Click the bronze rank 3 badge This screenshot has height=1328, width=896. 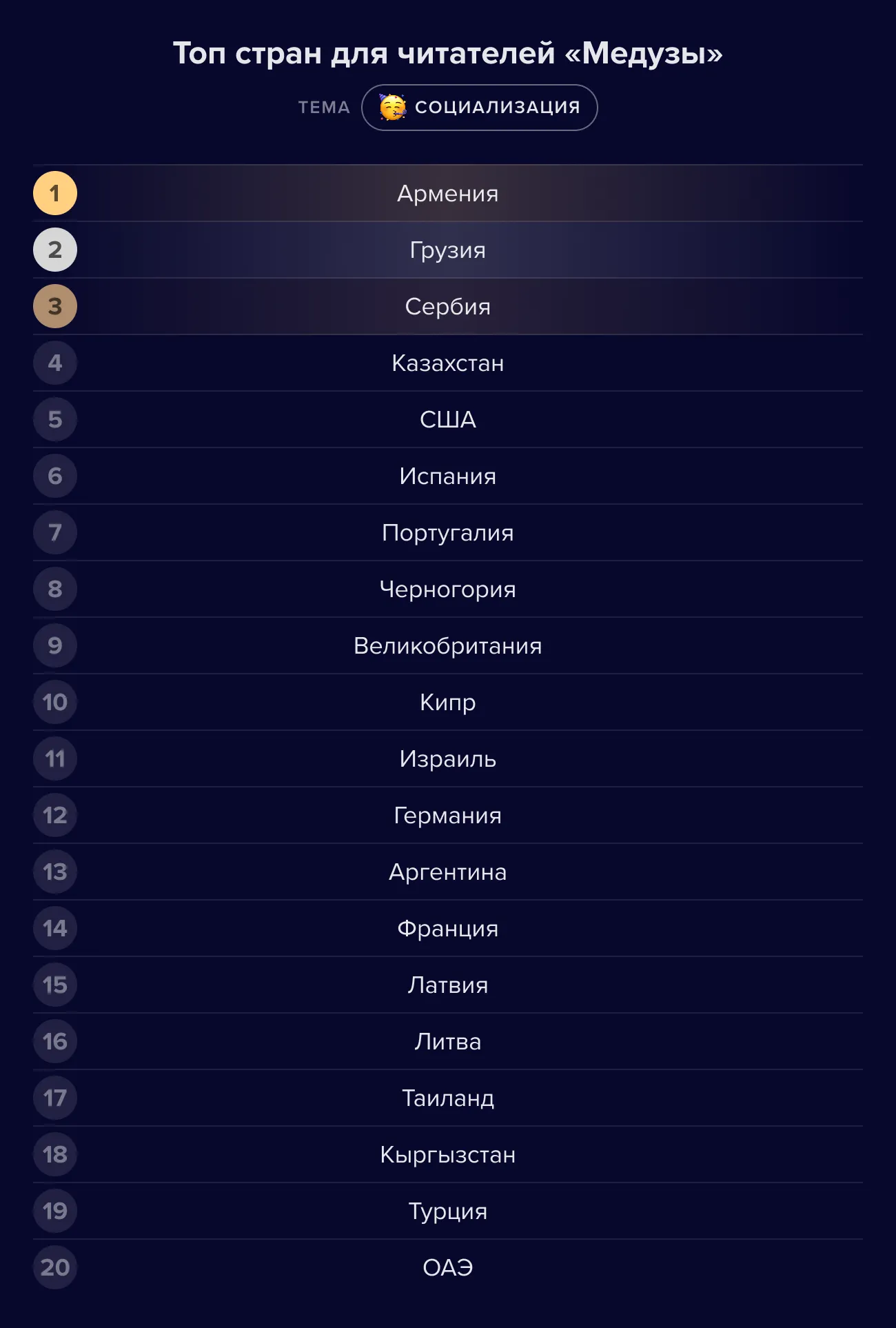pos(55,306)
